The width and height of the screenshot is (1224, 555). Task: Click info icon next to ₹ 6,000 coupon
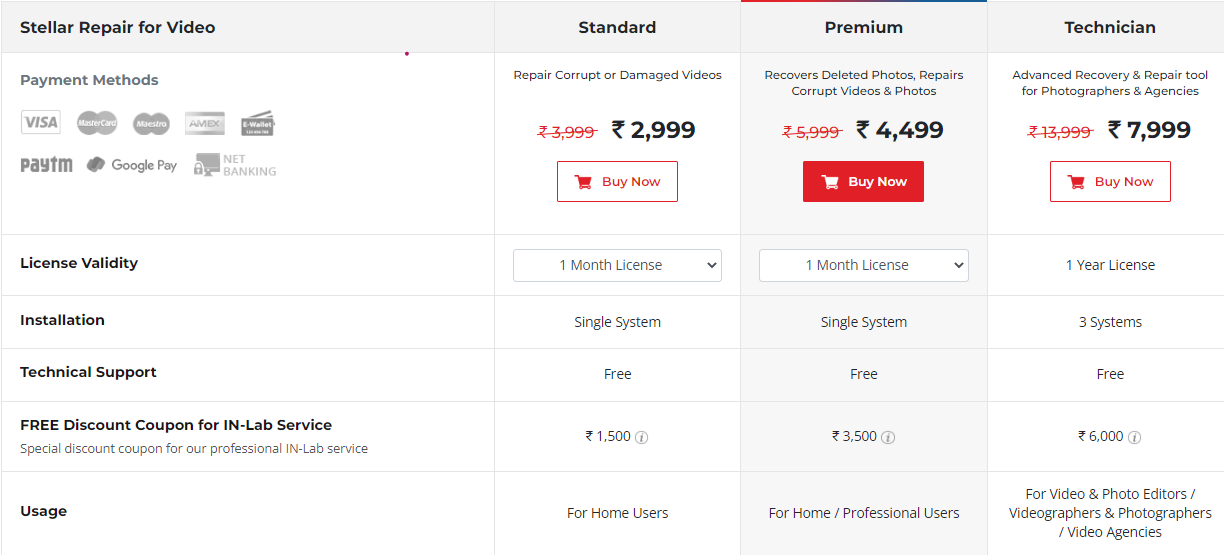1135,437
